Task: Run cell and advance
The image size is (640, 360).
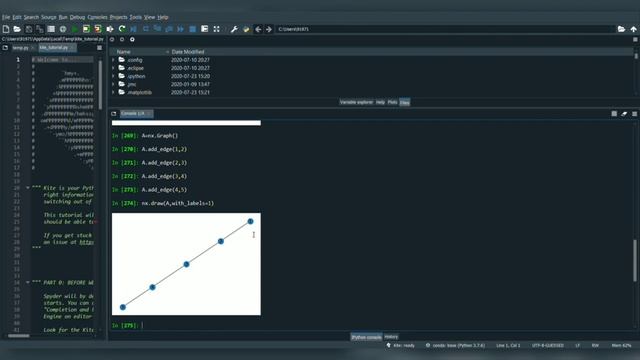Action: [x=98, y=29]
